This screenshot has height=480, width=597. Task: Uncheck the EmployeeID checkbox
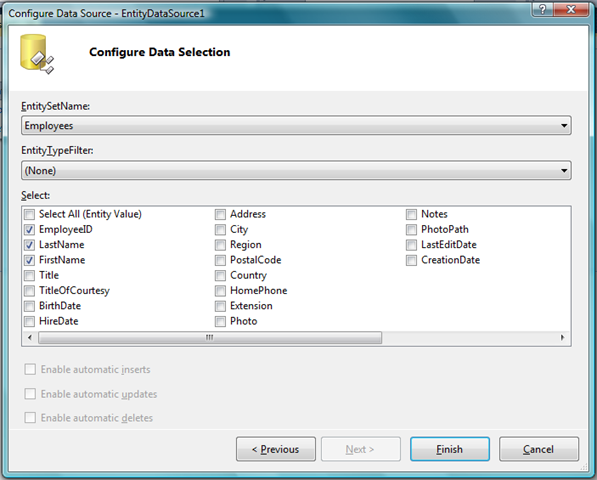[29, 230]
